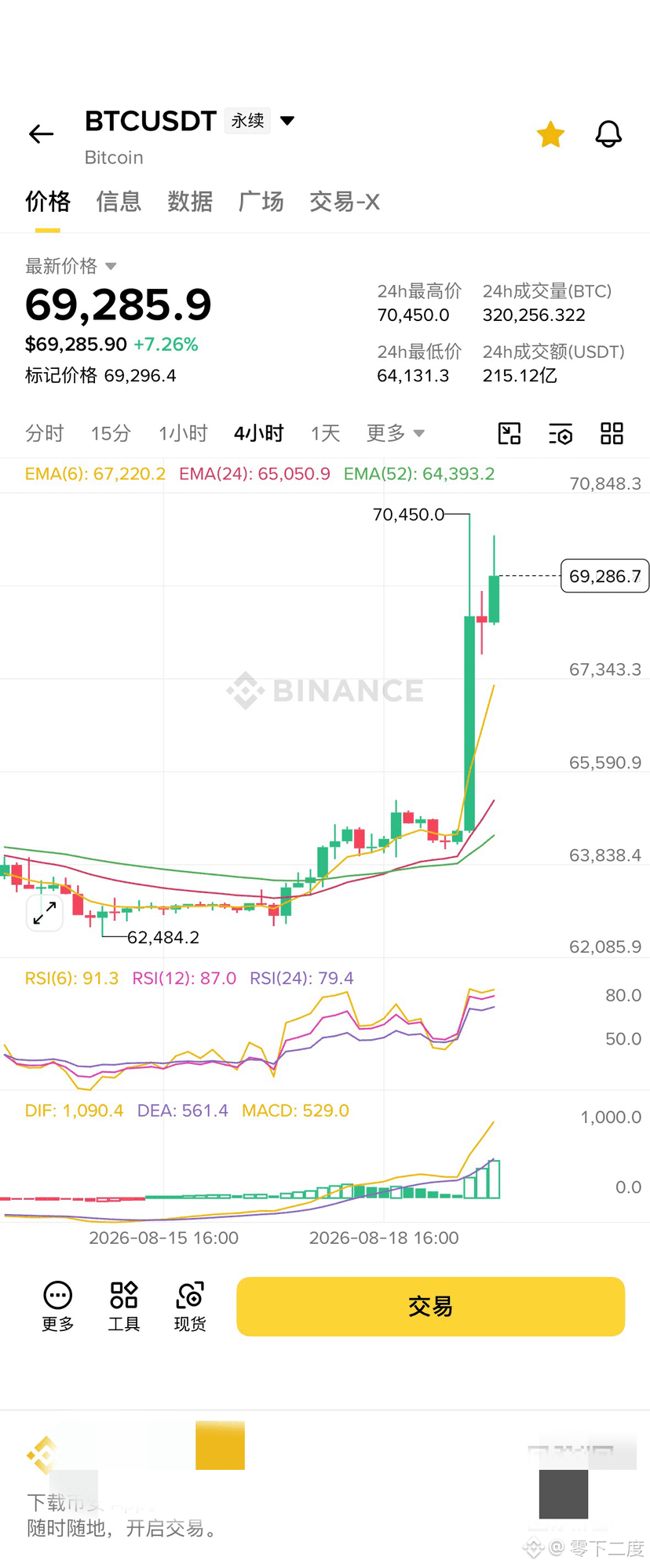
Task: Tap the EMA(6) indicator value
Action: tap(96, 474)
